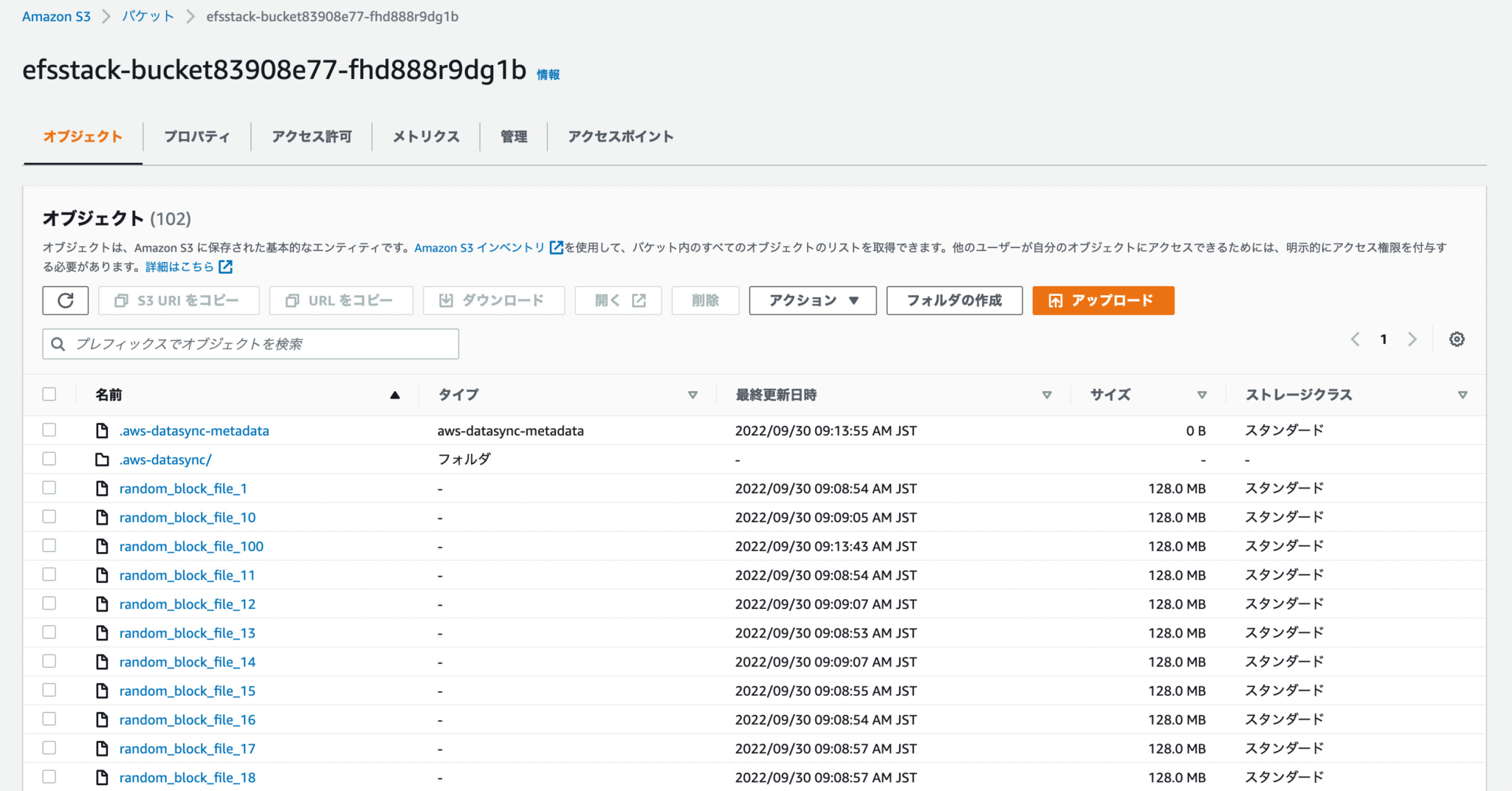Viewport: 1512px width, 791px height.
Task: Click the external link icon after Amazon S3 インベントリ
Action: [x=555, y=247]
